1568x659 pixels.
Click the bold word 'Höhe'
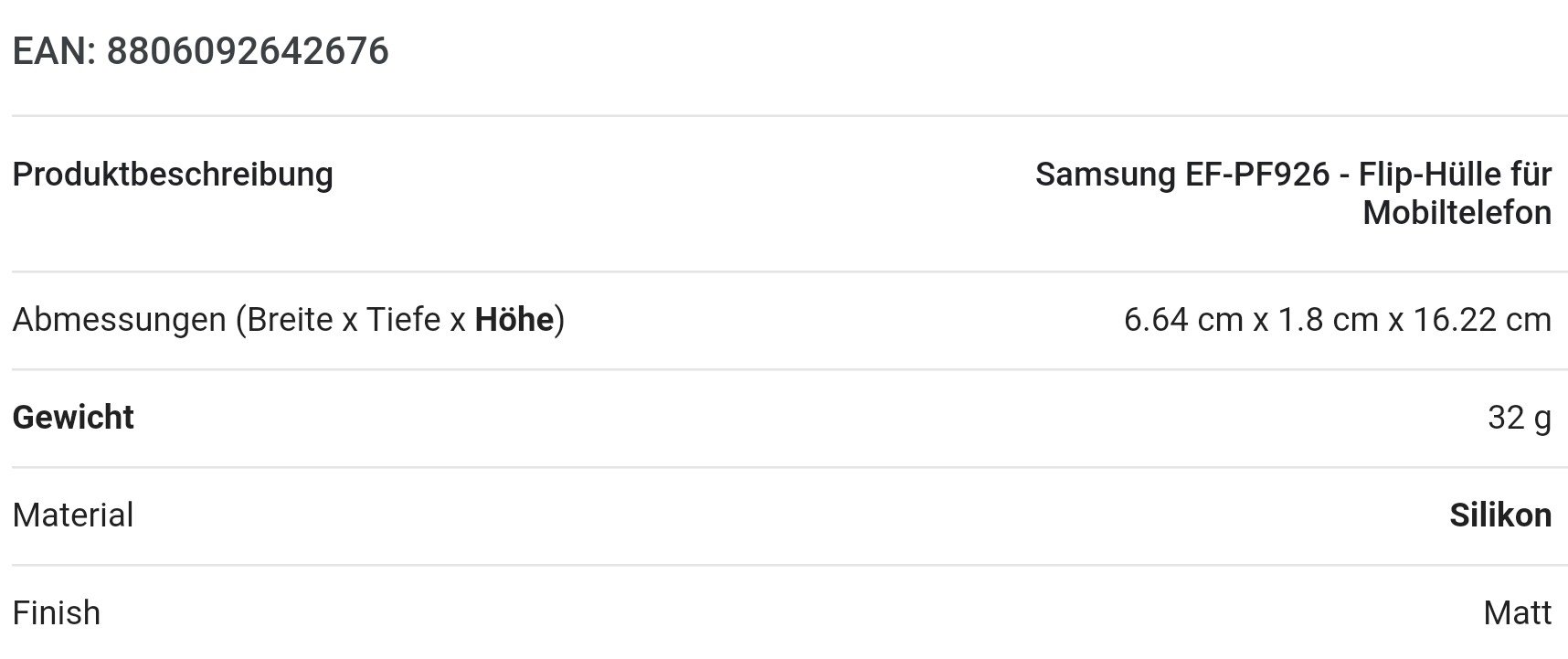click(514, 320)
